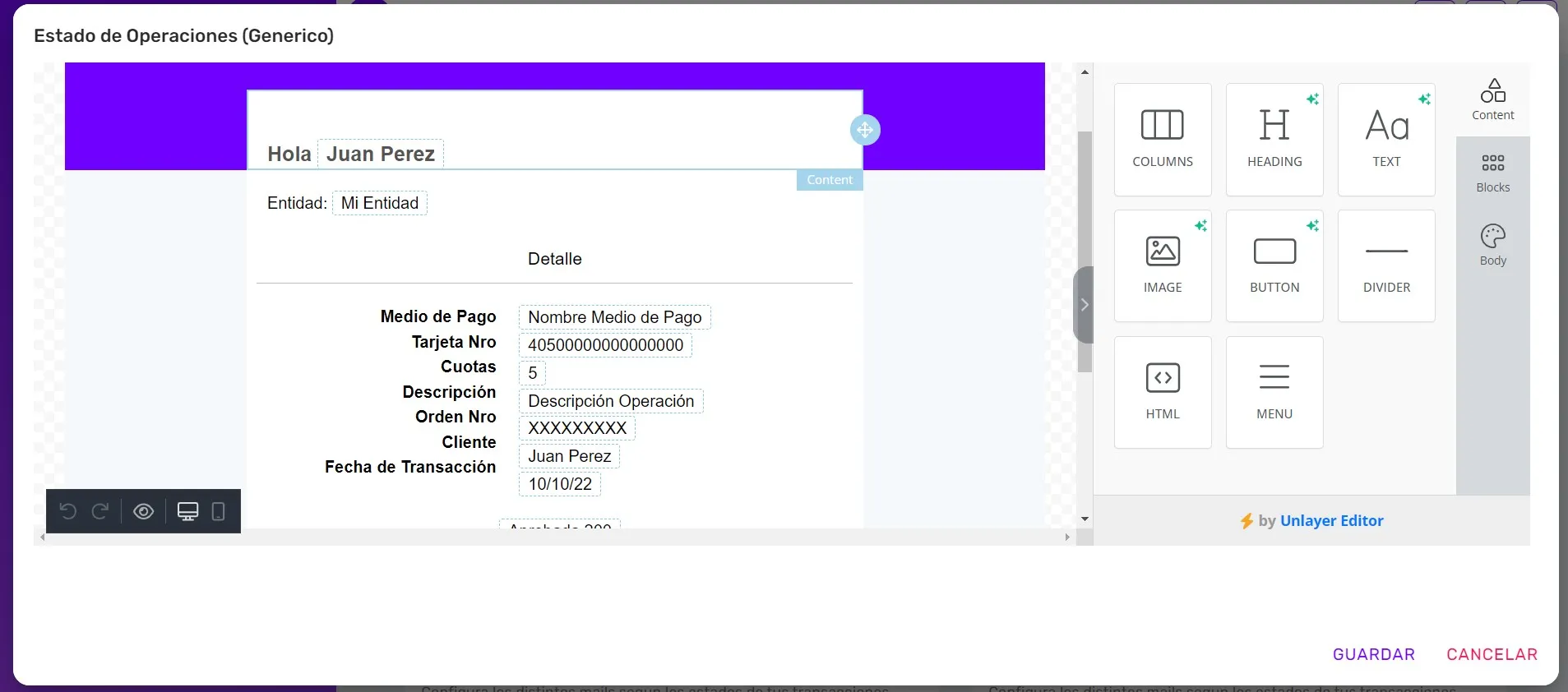Add a Text content block

coord(1386,139)
